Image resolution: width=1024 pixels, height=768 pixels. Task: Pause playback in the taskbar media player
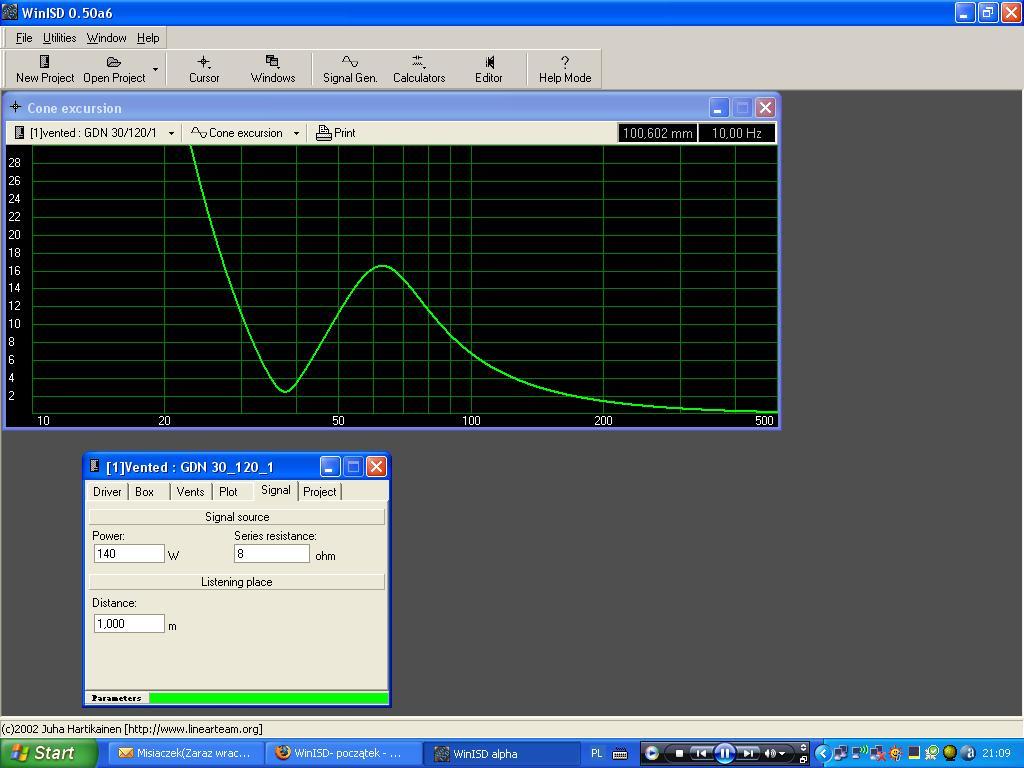(x=724, y=753)
